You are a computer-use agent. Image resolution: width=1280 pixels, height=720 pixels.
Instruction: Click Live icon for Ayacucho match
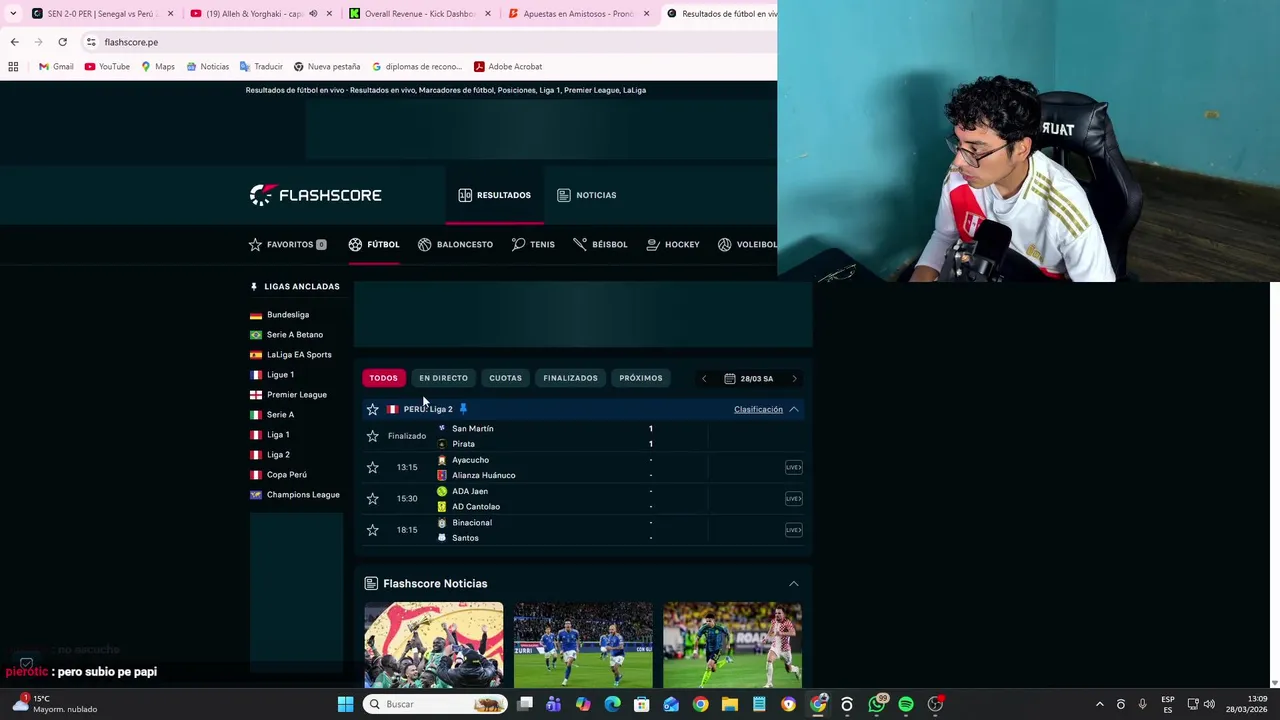tap(794, 467)
